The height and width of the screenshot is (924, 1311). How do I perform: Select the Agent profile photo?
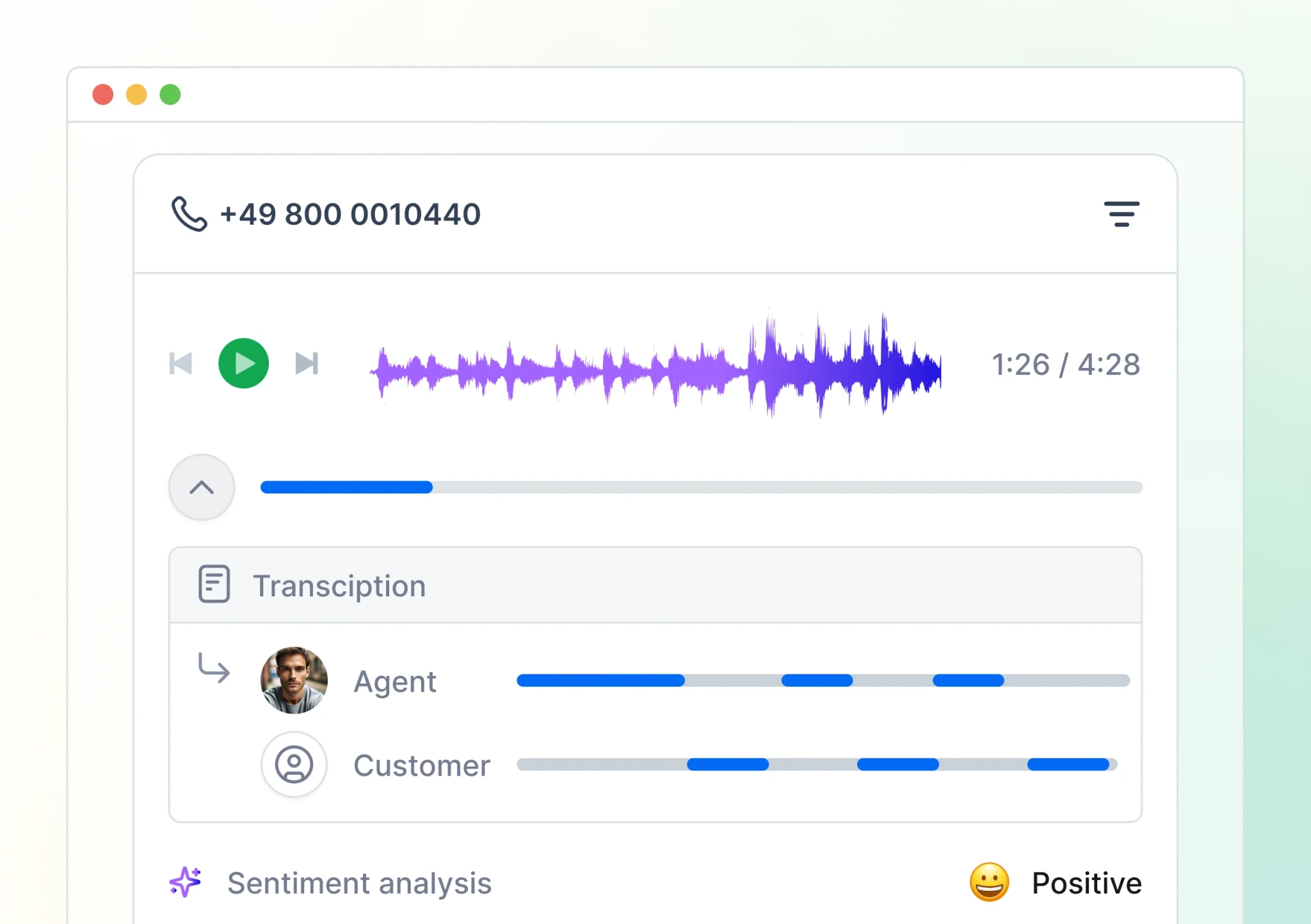pyautogui.click(x=294, y=680)
